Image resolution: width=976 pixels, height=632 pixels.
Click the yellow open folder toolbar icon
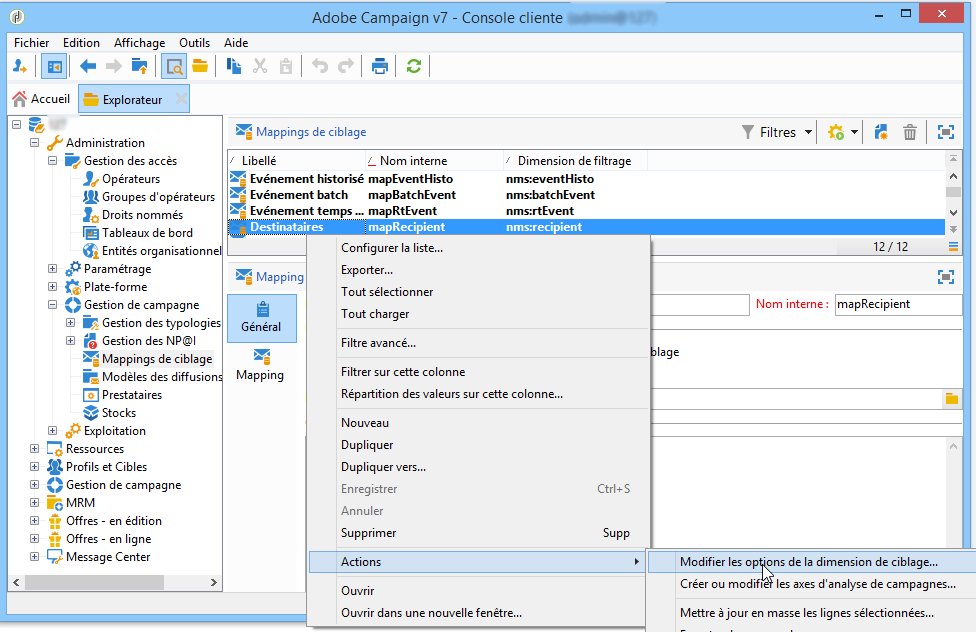200,66
